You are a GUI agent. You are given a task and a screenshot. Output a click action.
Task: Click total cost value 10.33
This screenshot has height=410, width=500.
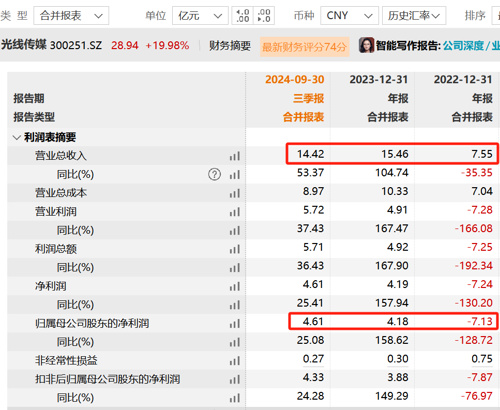click(395, 191)
